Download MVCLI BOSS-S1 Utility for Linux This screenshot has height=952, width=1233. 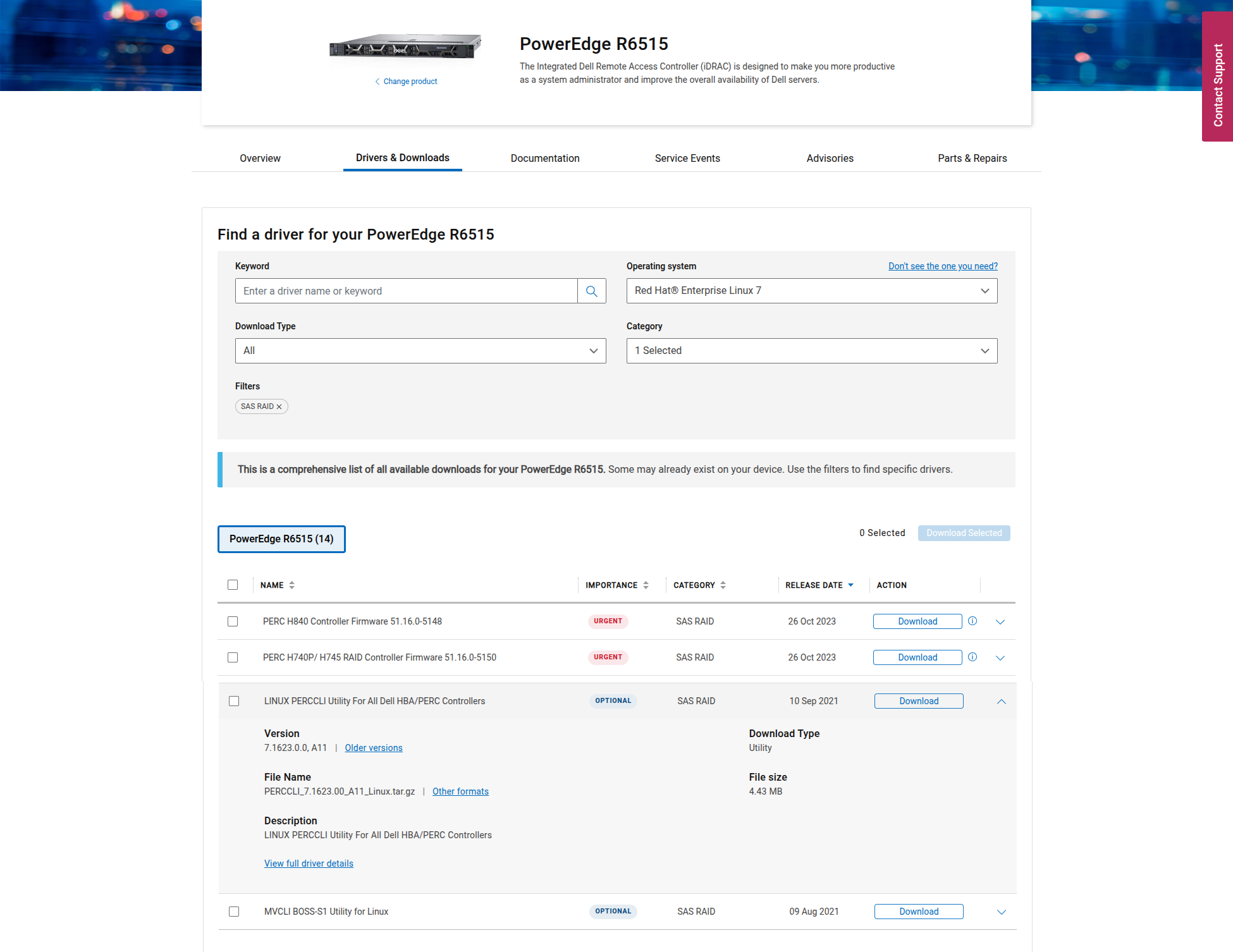point(919,912)
